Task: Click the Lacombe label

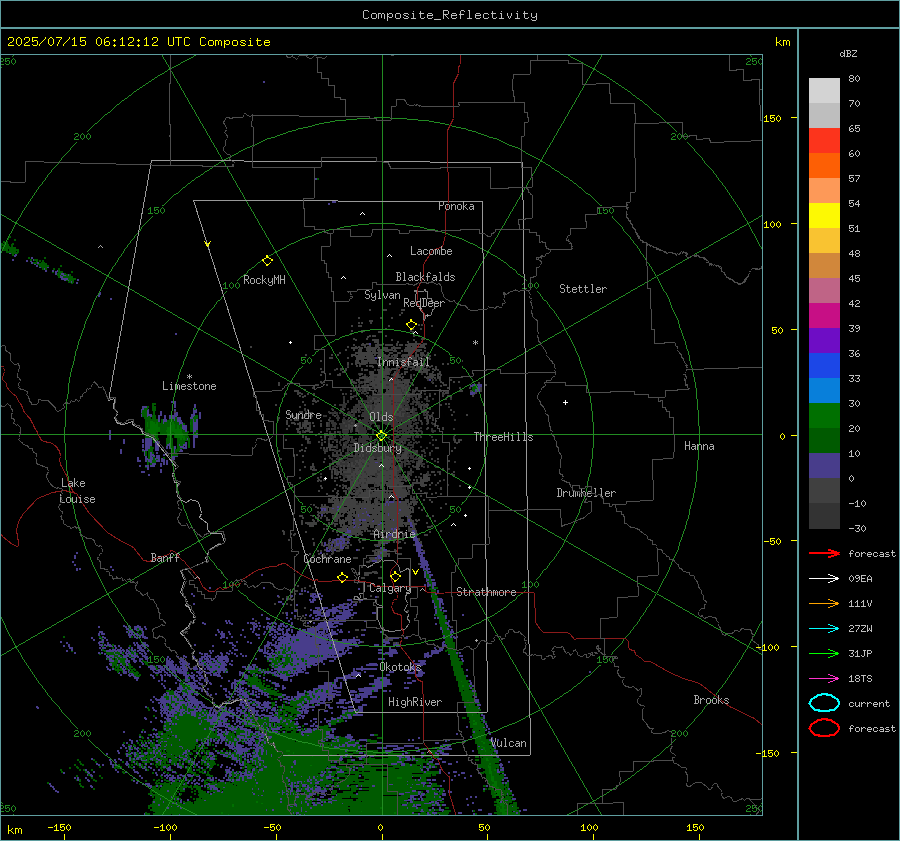Action: (x=431, y=251)
